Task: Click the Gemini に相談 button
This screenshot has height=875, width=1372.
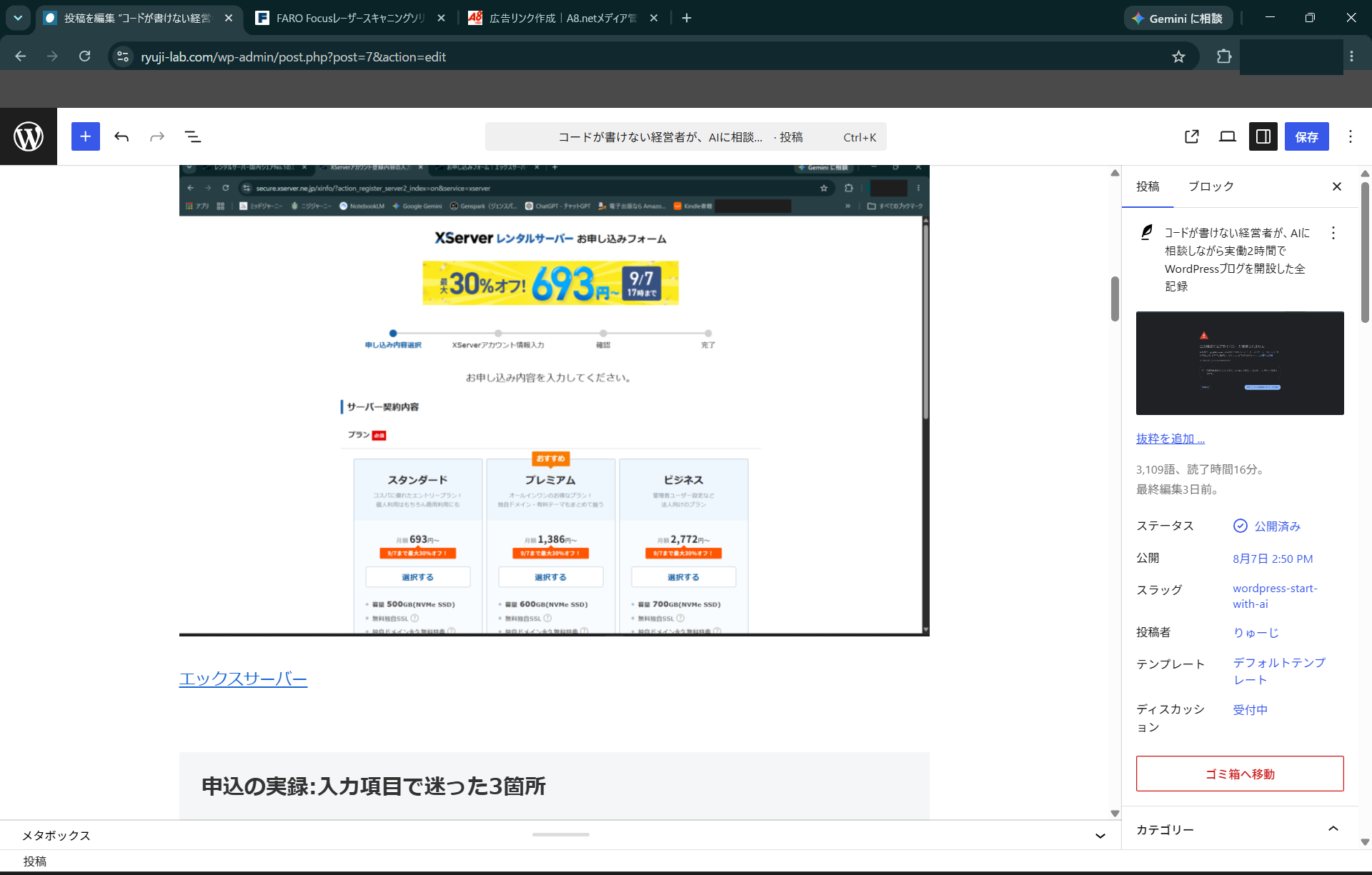Action: 1180,19
